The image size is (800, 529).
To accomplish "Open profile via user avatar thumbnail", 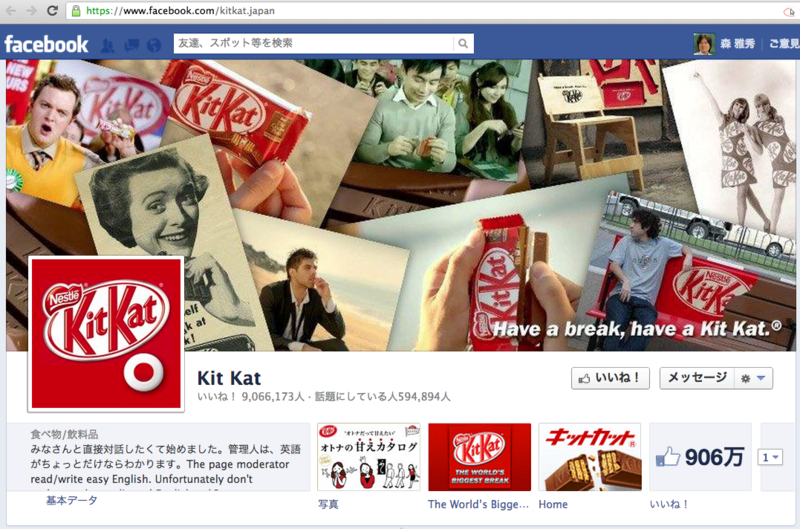I will tap(704, 44).
